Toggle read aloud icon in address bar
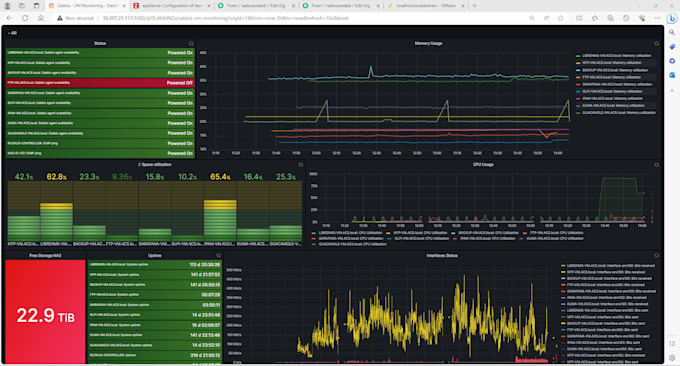Screen dimensions: 680x366 pyautogui.click(x=546, y=18)
